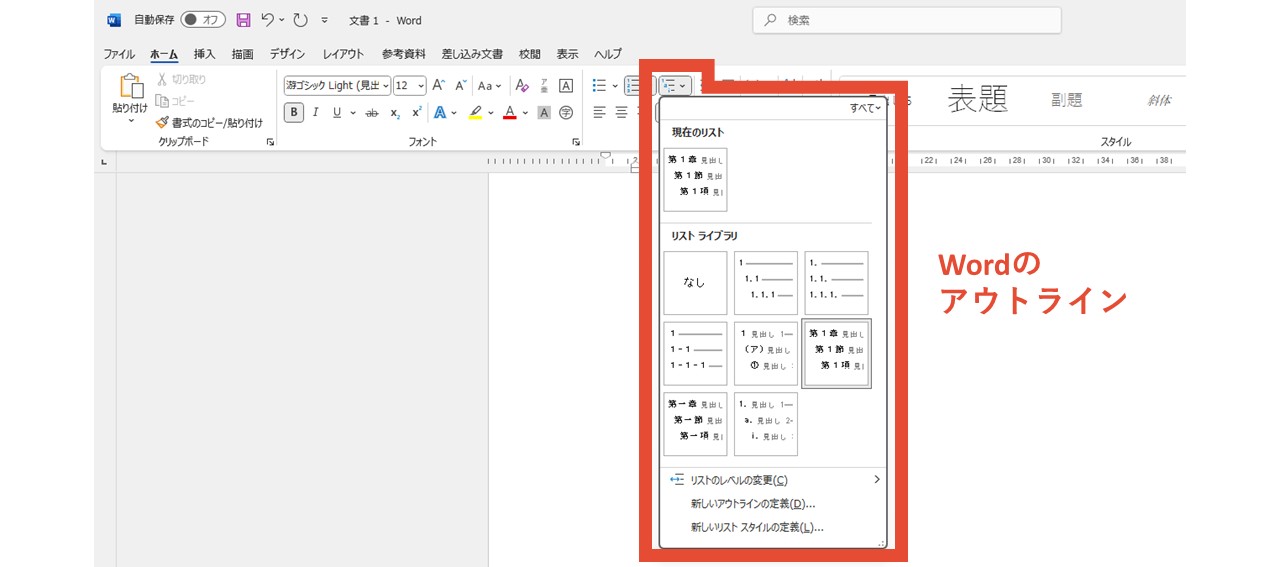The height and width of the screenshot is (567, 1280).
Task: Open the font name combo box dropdown
Action: [385, 86]
